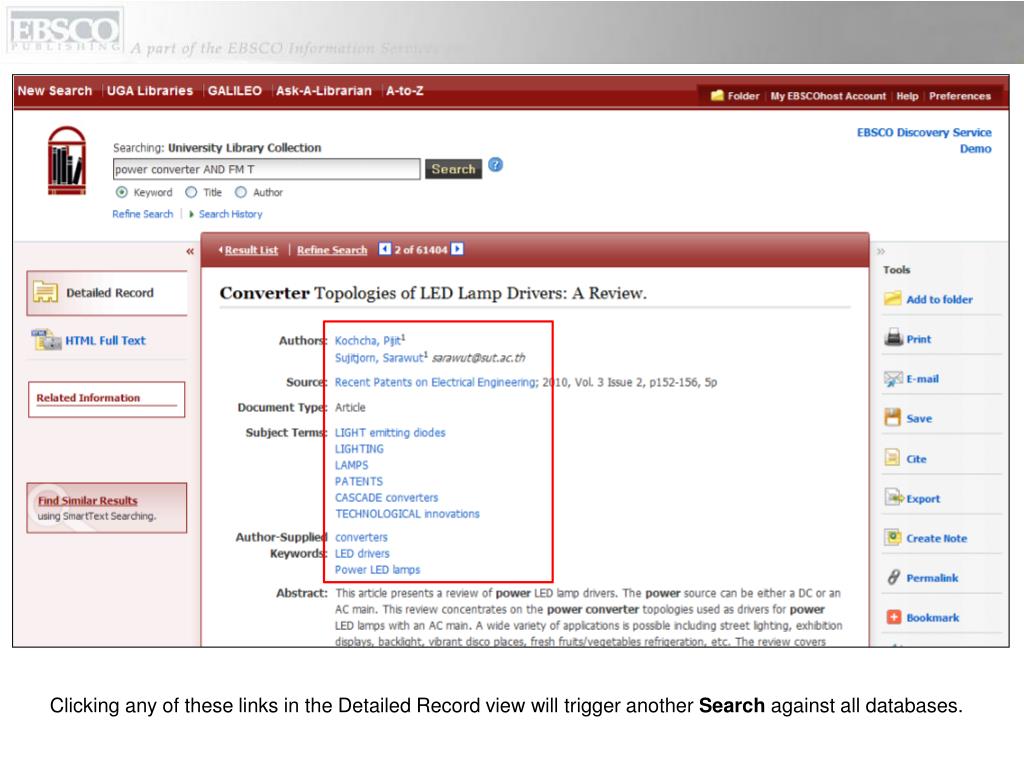Click in the search query field
The height and width of the screenshot is (768, 1024).
[266, 169]
